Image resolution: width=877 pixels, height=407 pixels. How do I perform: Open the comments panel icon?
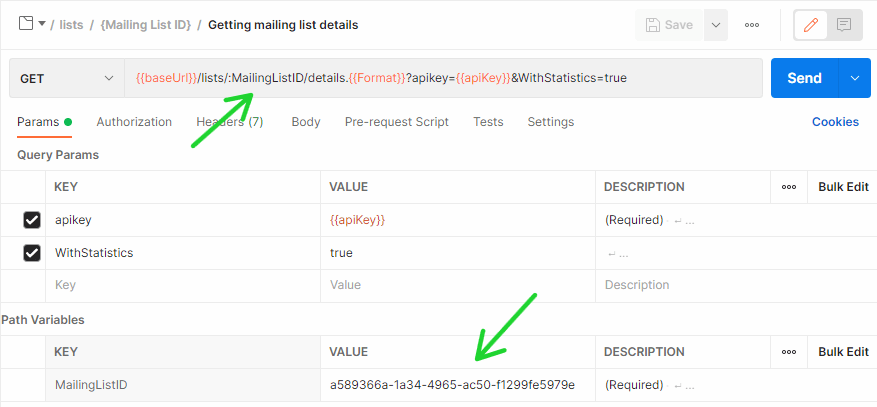[844, 25]
